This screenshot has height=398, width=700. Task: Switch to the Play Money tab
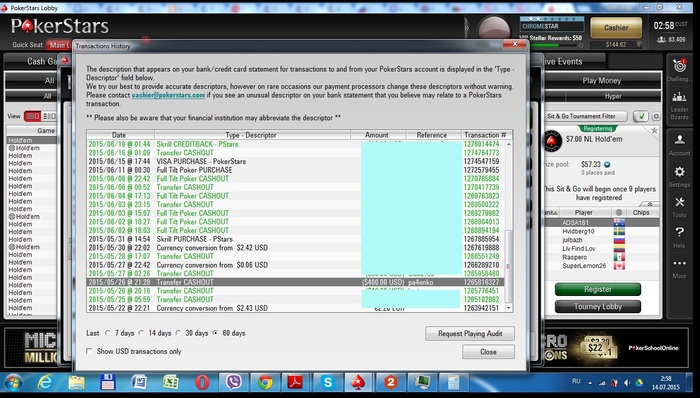601,81
